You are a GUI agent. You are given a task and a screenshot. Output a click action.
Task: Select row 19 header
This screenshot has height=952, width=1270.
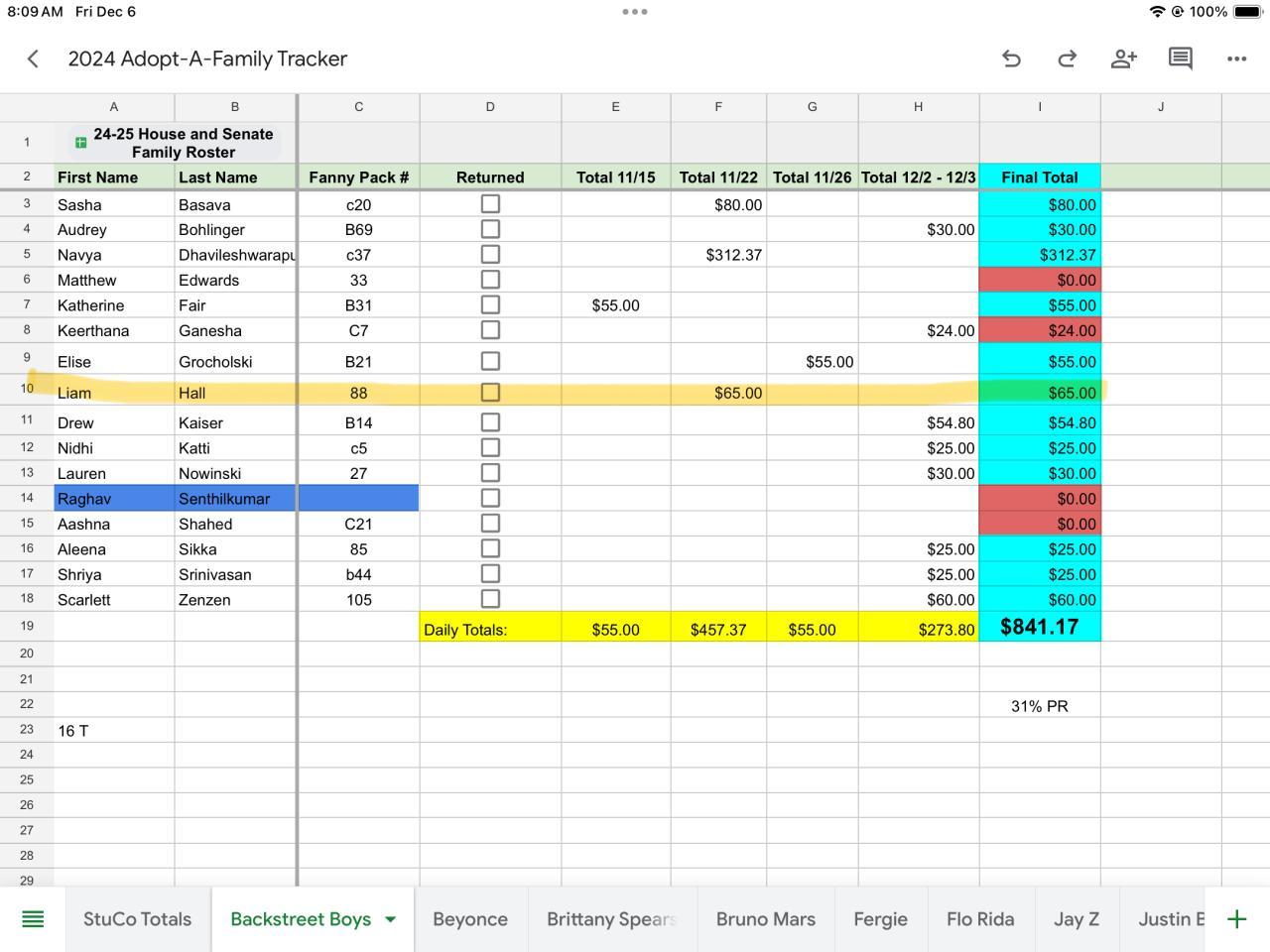click(x=27, y=627)
